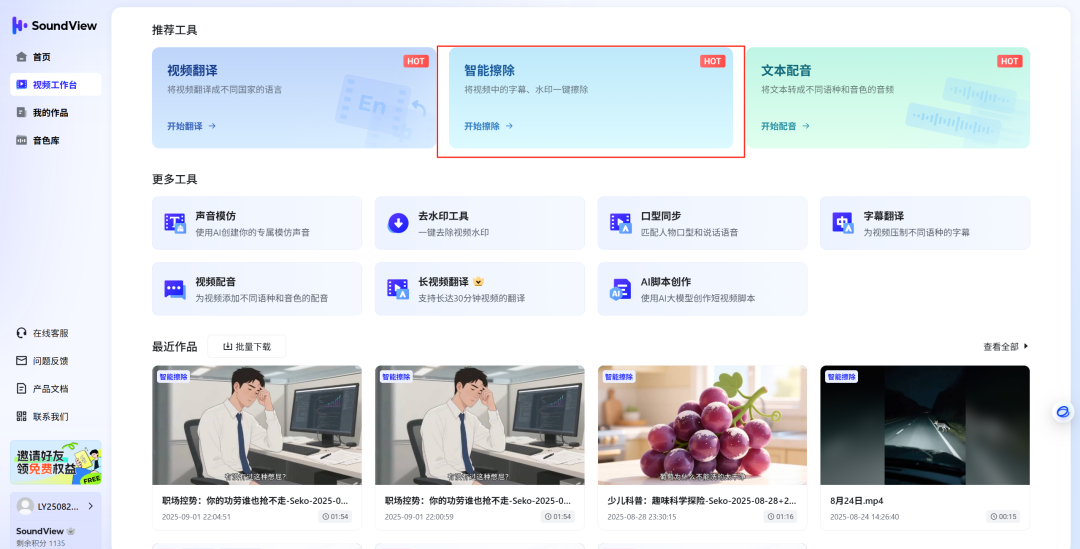Click the 联系我们 QR code icon

pyautogui.click(x=21, y=416)
